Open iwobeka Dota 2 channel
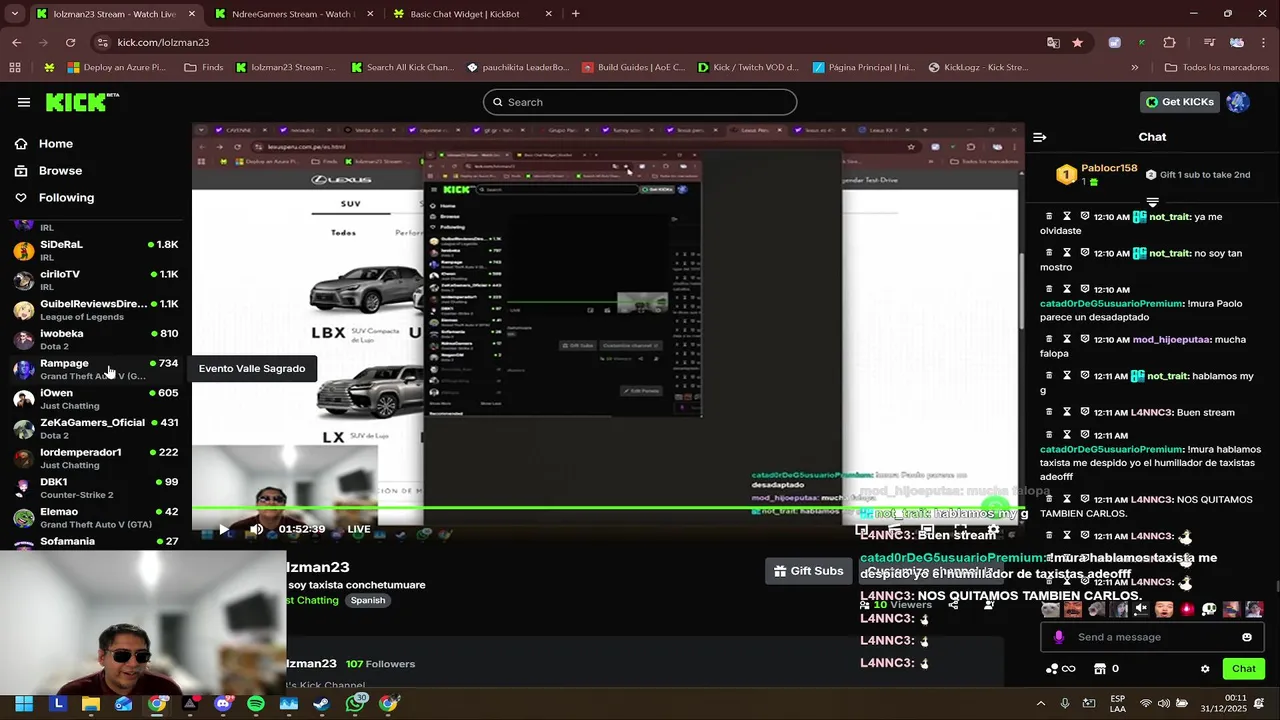 point(95,340)
